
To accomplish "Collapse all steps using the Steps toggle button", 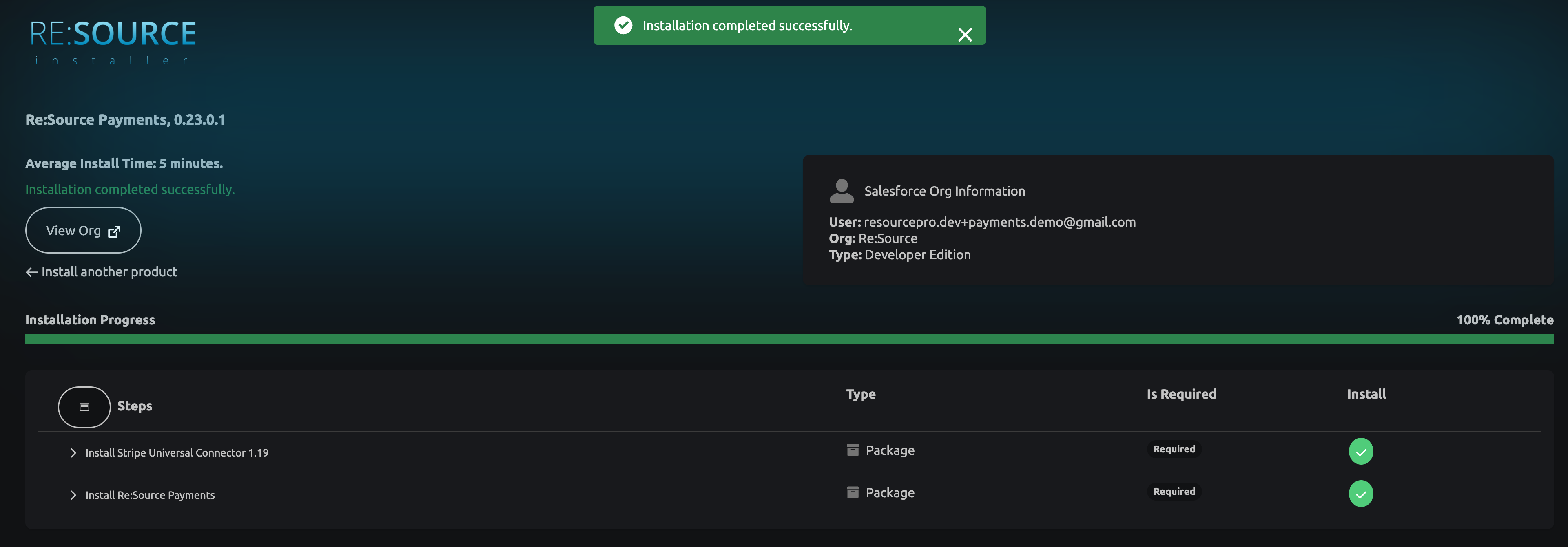I will [84, 407].
